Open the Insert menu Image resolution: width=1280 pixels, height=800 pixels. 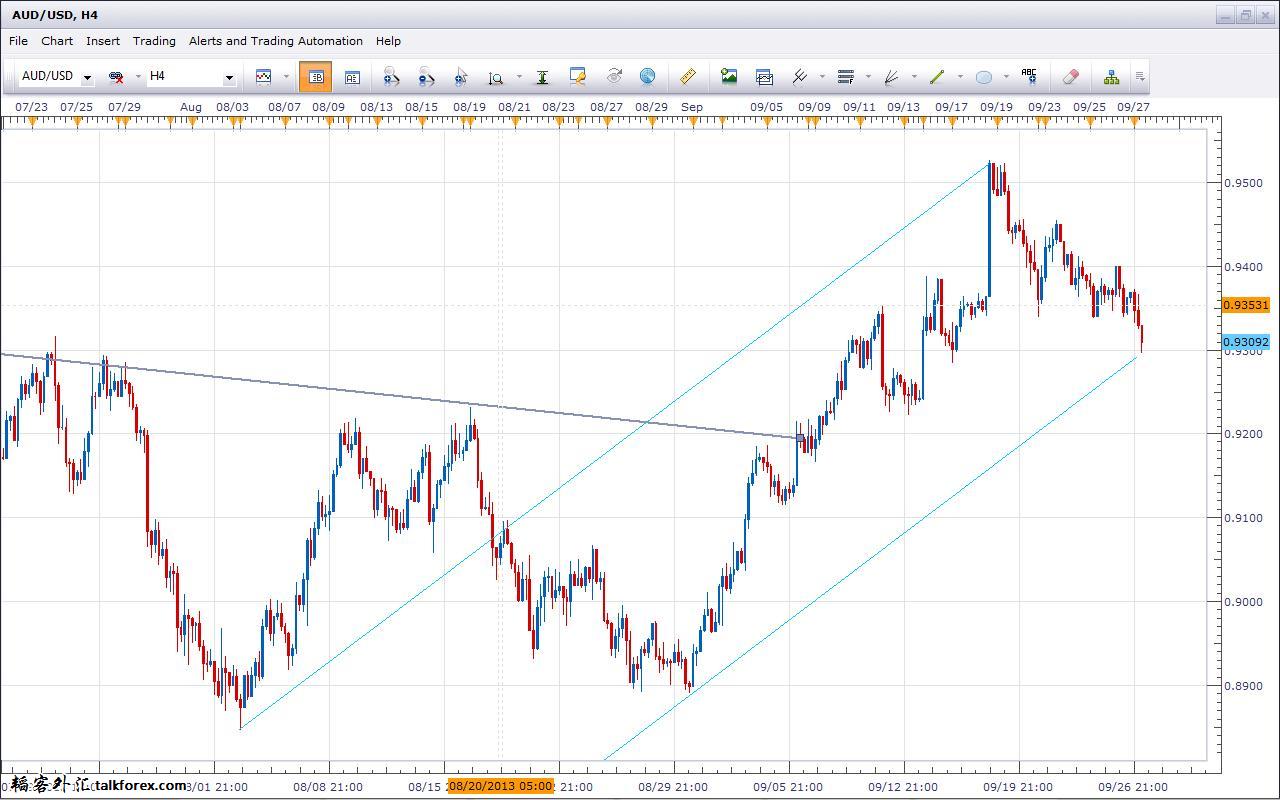[x=103, y=41]
